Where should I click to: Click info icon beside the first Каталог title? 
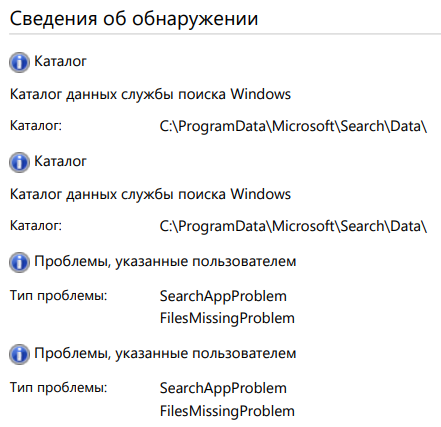(19, 62)
